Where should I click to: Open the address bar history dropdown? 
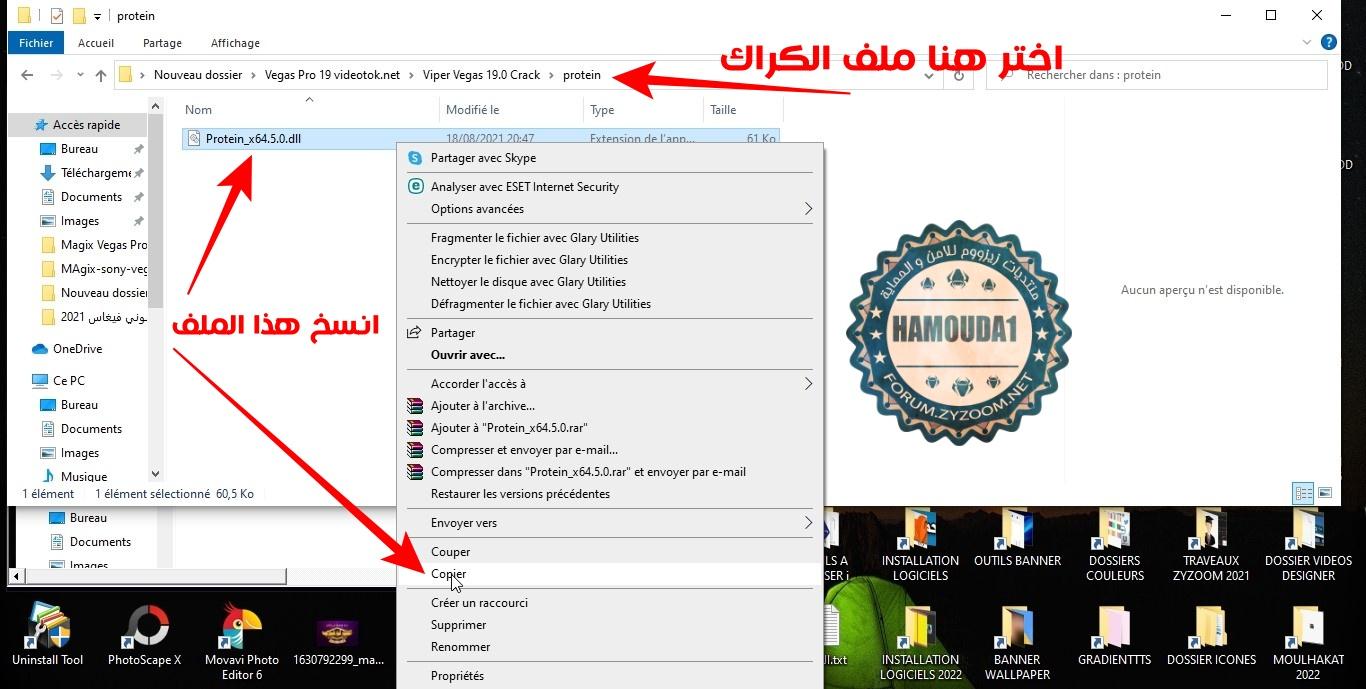click(x=929, y=75)
